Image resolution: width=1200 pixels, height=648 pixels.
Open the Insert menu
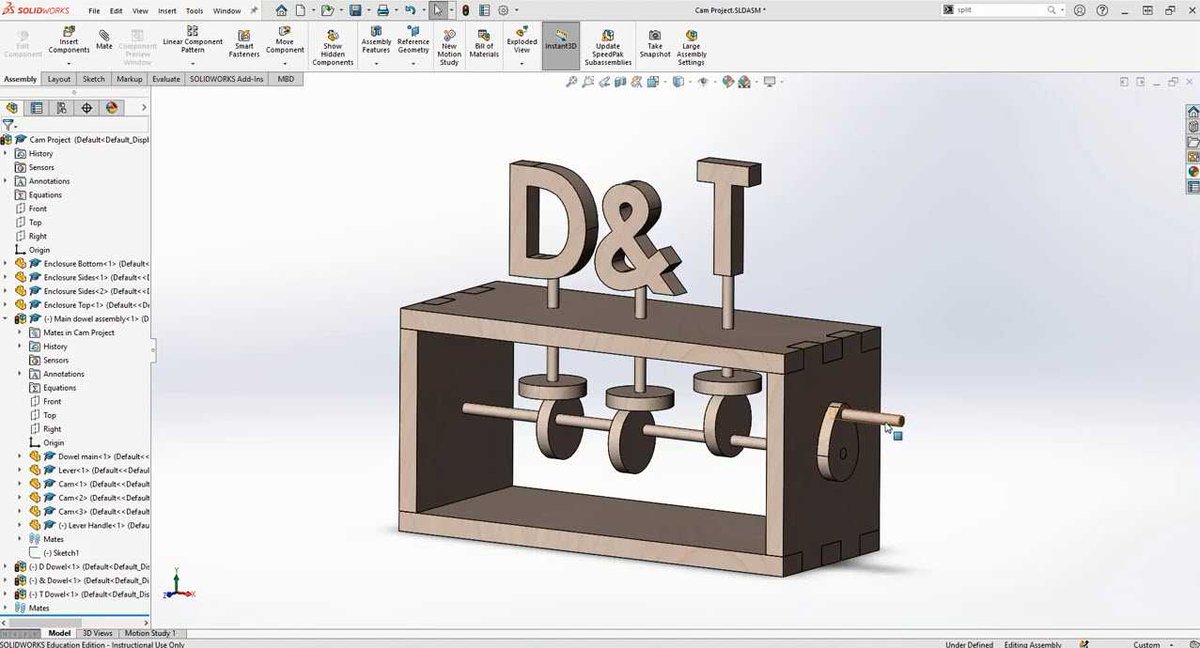[167, 10]
